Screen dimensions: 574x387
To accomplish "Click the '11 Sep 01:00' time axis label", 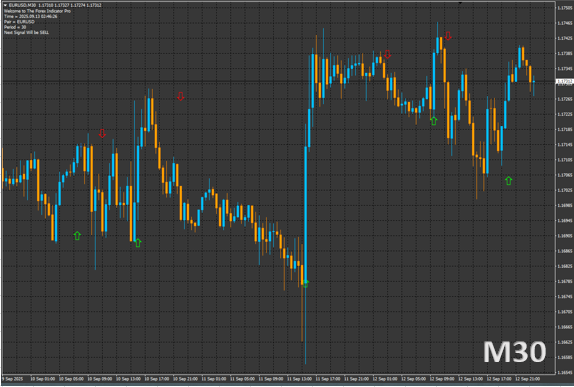I will click(x=214, y=379).
